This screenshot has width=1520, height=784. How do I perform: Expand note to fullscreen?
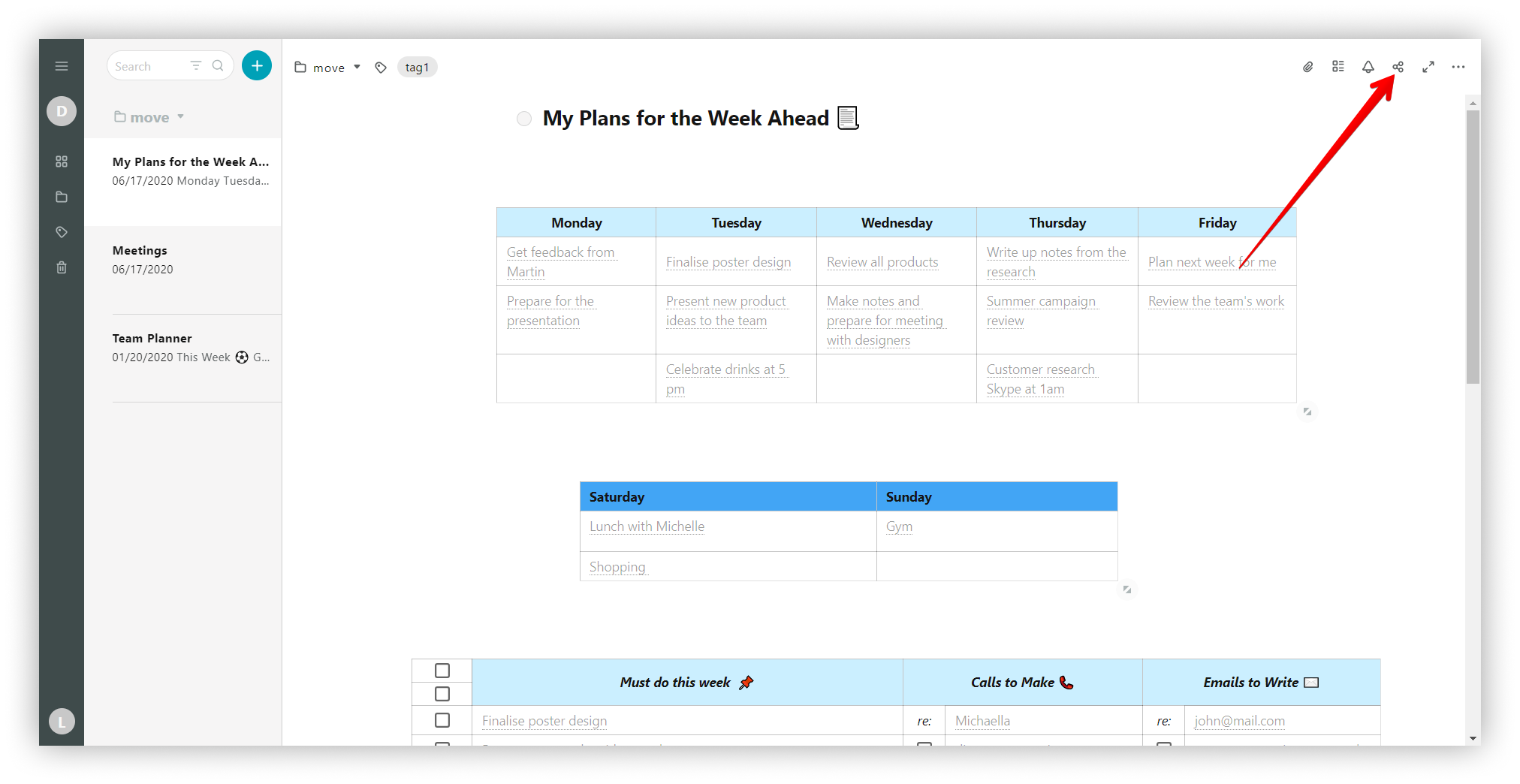[1428, 67]
